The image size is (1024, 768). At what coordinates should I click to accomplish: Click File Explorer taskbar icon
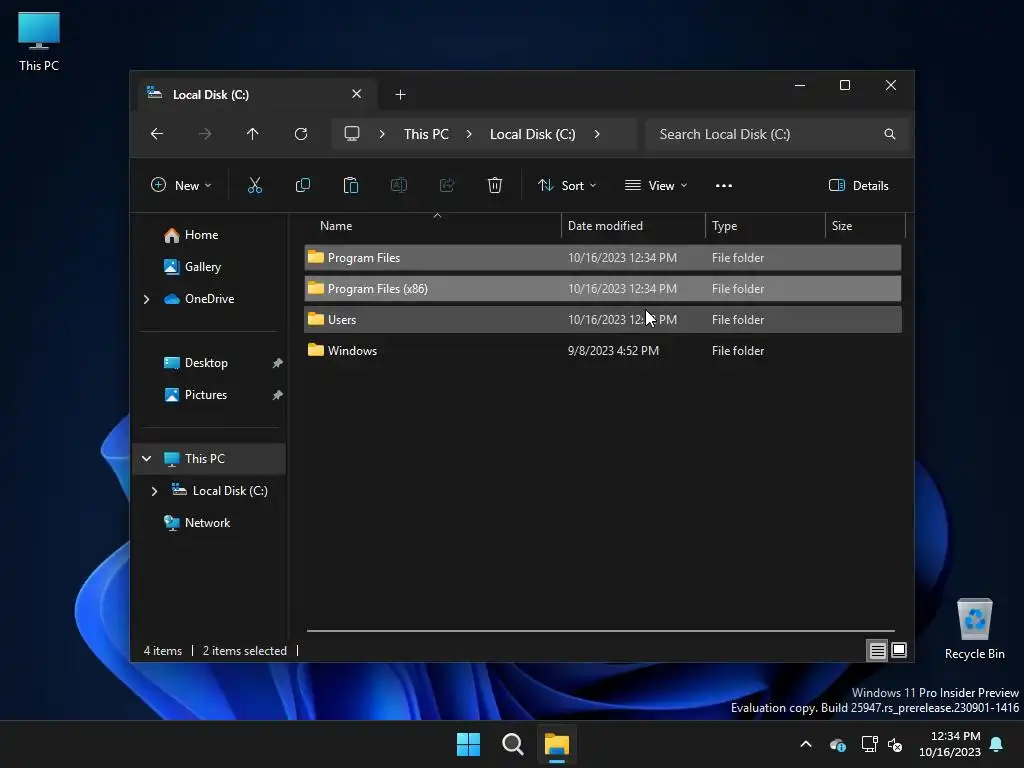[x=557, y=744]
